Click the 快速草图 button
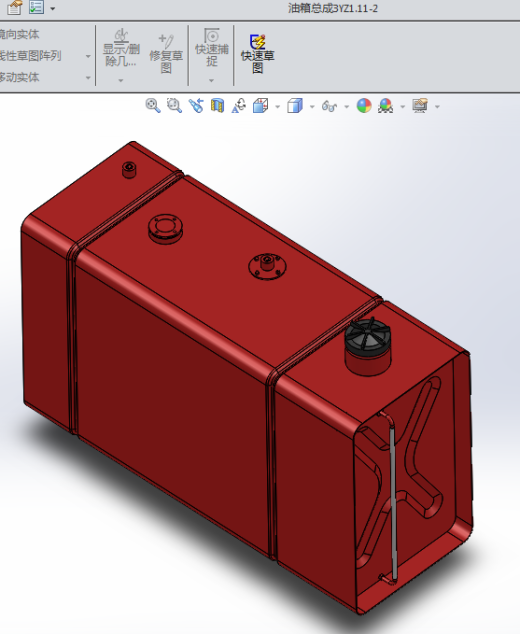The height and width of the screenshot is (634, 520). click(258, 54)
